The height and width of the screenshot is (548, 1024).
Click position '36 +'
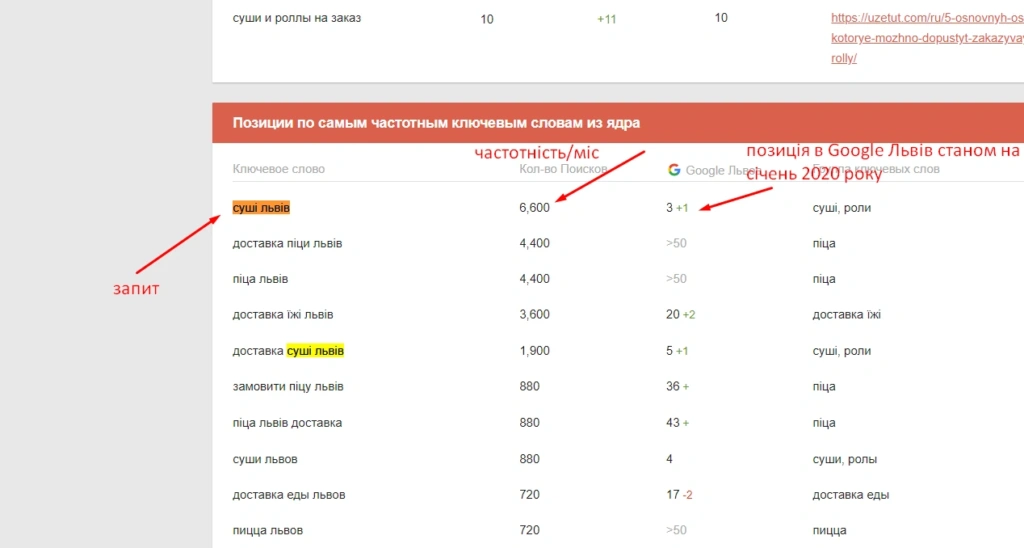(x=678, y=387)
